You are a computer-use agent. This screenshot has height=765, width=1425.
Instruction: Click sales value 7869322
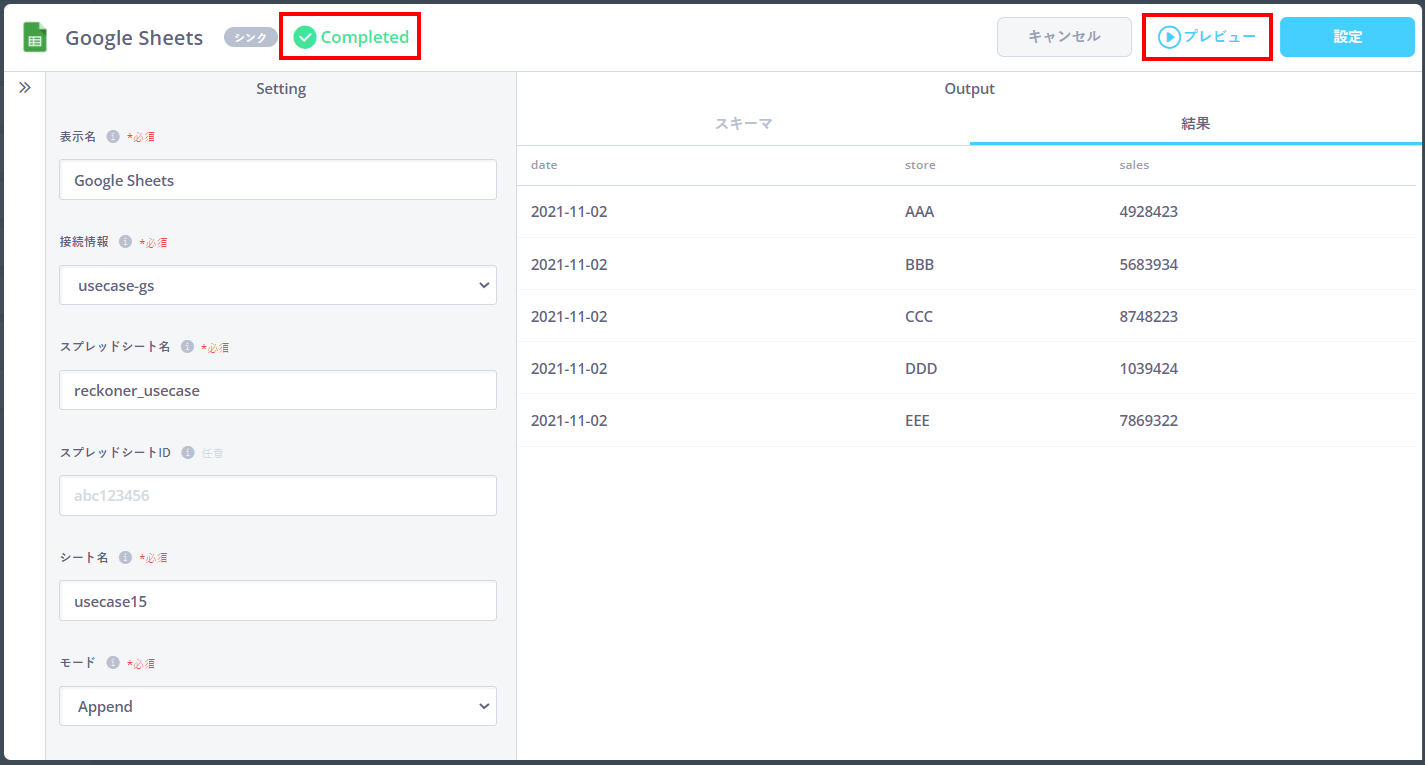click(x=1149, y=420)
